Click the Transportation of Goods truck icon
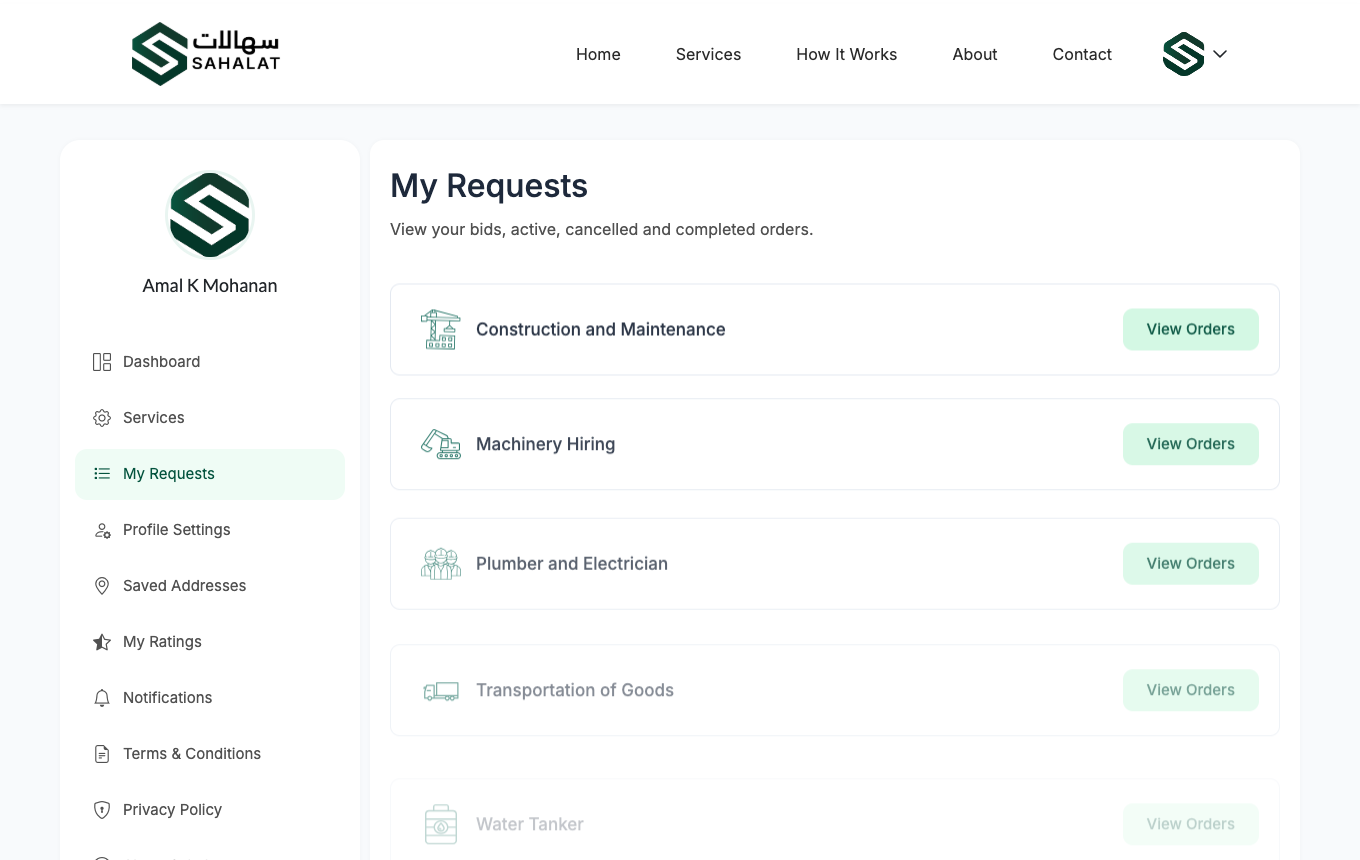The image size is (1360, 860). [441, 691]
